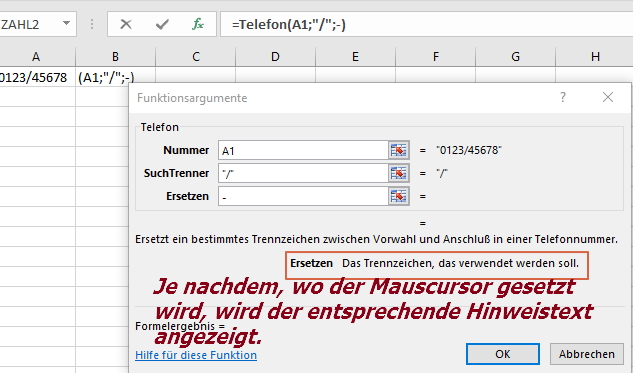Screen dimensions: 633x373
Task: Expand the Name Box dropdown arrow
Action: click(67, 24)
